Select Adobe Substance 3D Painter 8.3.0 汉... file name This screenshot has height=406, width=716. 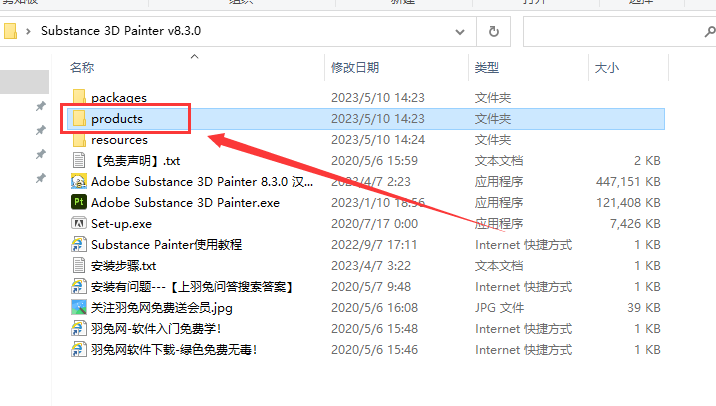(202, 182)
